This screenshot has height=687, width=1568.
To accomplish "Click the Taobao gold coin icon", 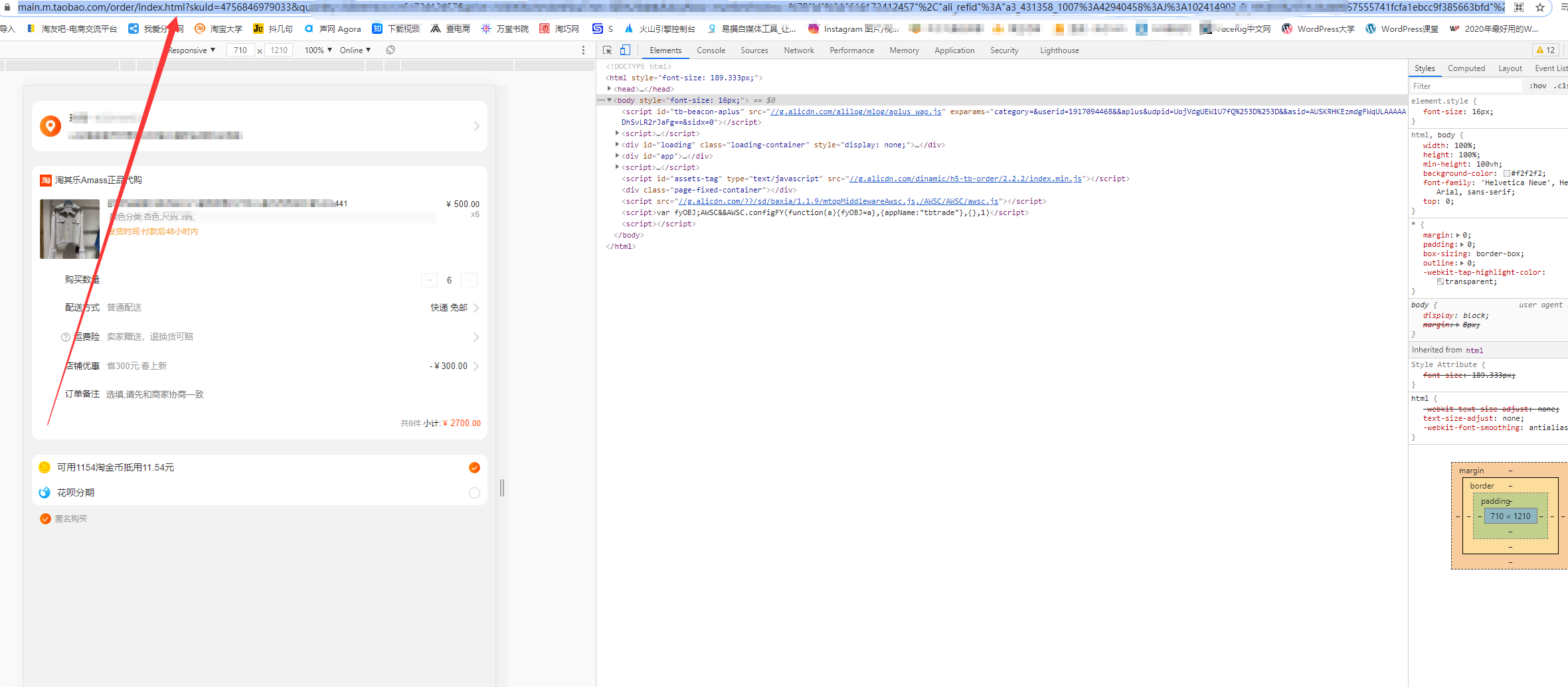I will (44, 467).
